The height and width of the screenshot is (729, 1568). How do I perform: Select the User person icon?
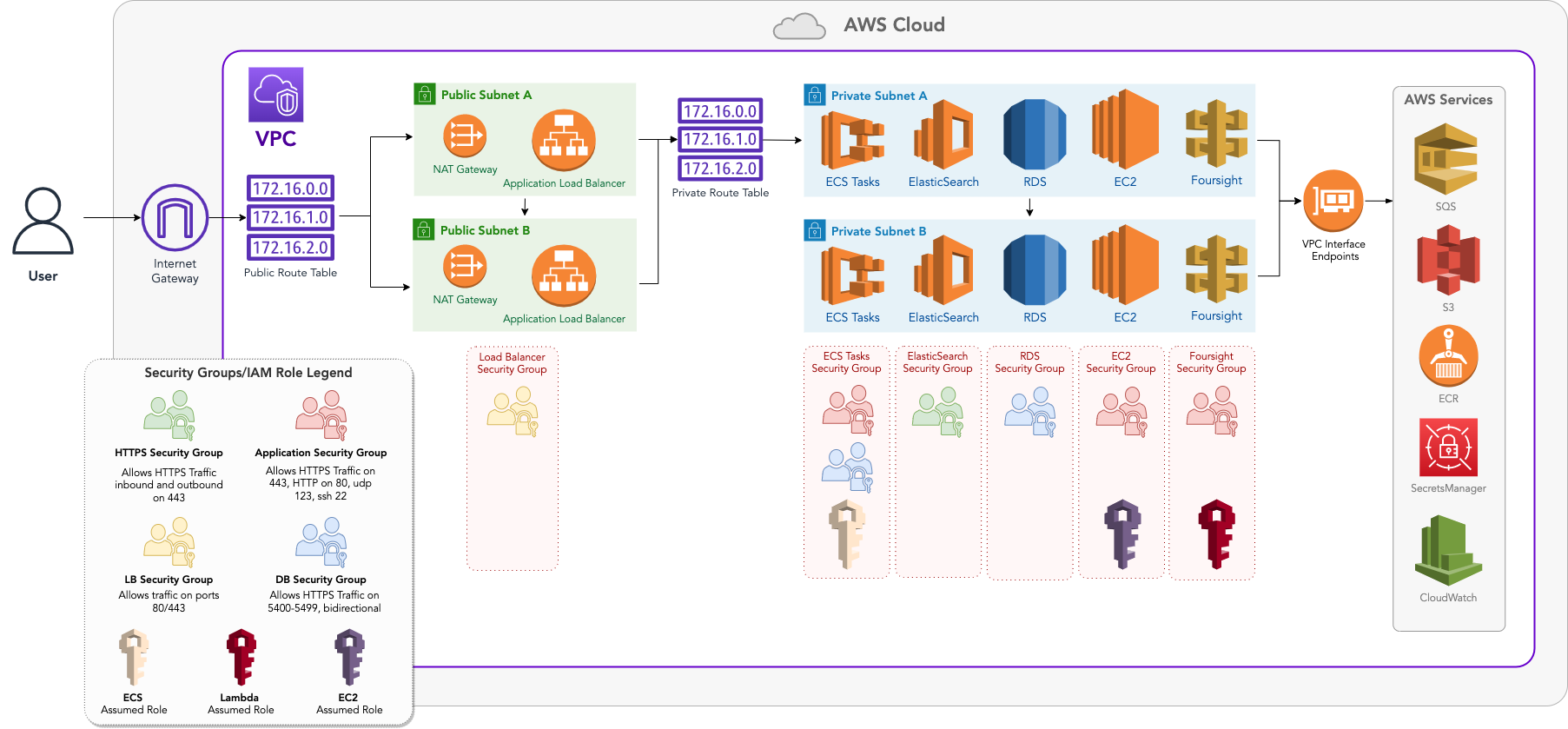(x=43, y=221)
